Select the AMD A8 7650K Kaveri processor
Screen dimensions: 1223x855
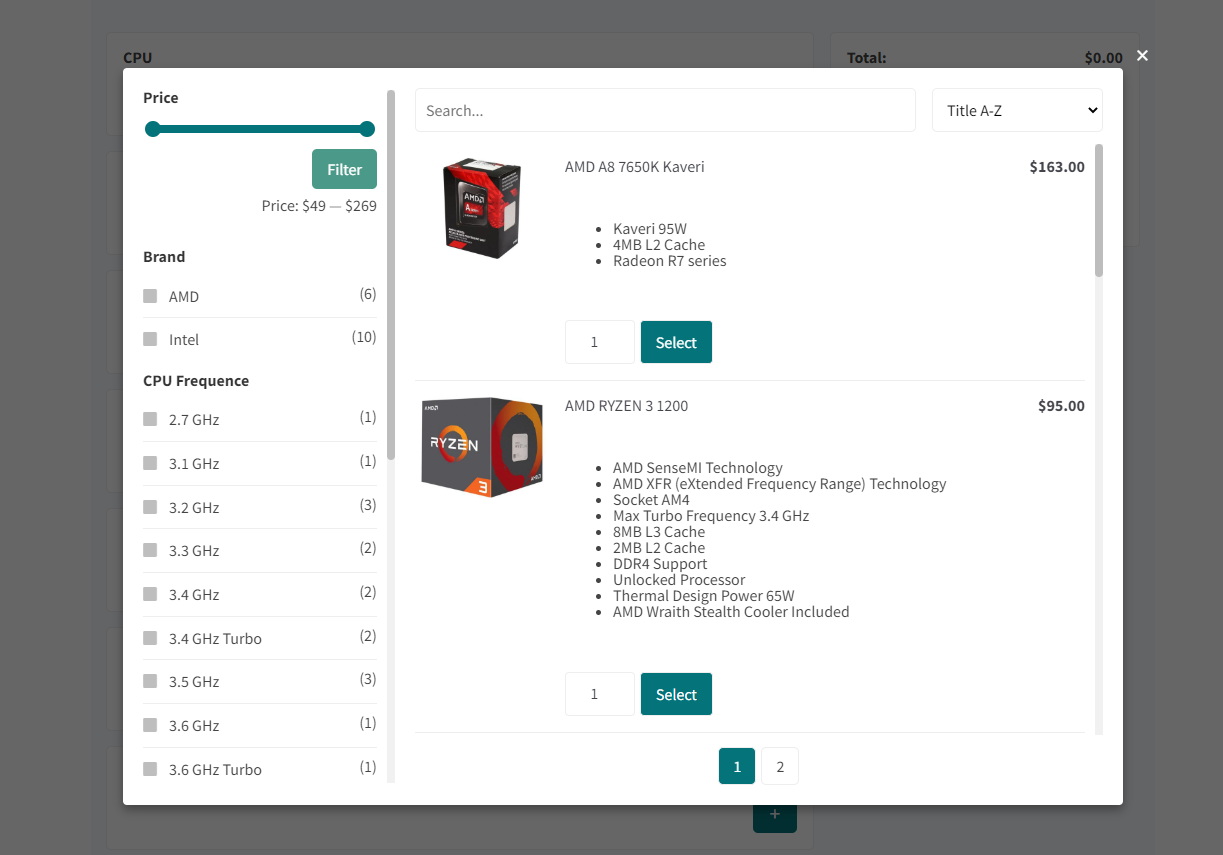676,342
